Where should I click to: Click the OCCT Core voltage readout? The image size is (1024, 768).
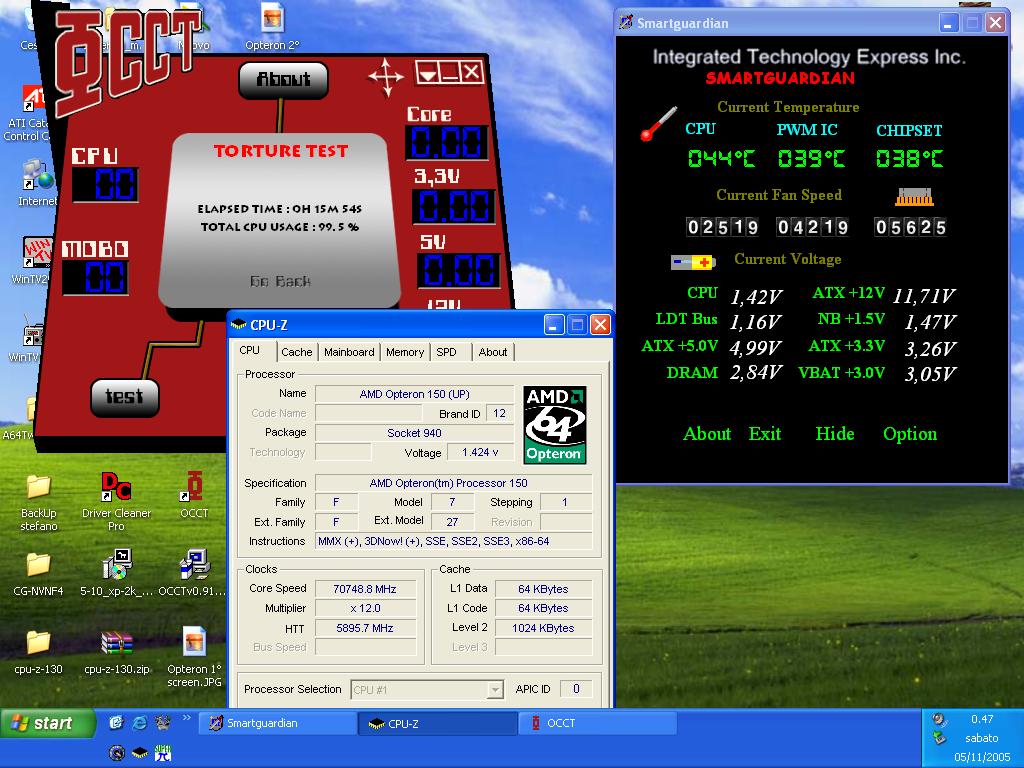447,142
